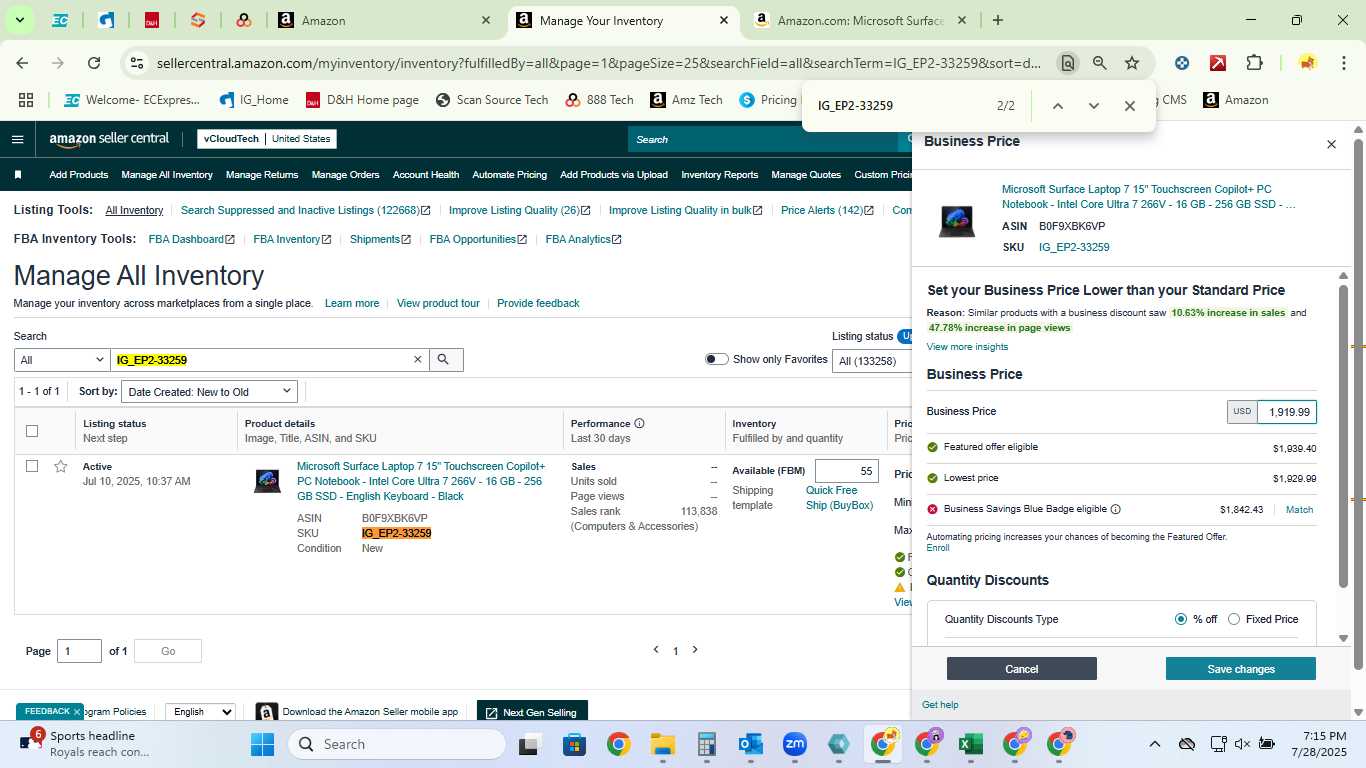Screen dimensions: 1366x768
Task: Go back in browser history
Action: [22, 63]
